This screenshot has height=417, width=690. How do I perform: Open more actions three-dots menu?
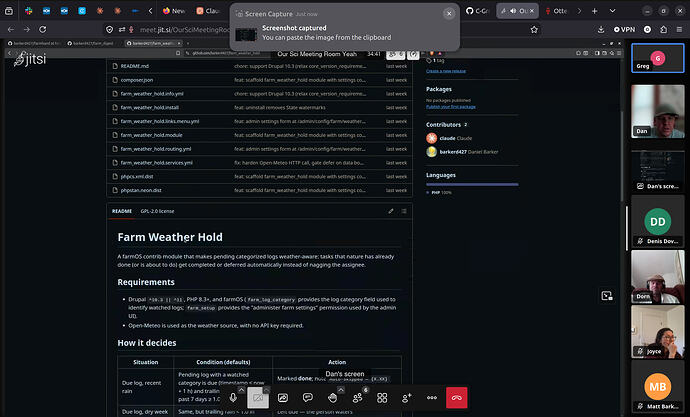click(x=432, y=398)
